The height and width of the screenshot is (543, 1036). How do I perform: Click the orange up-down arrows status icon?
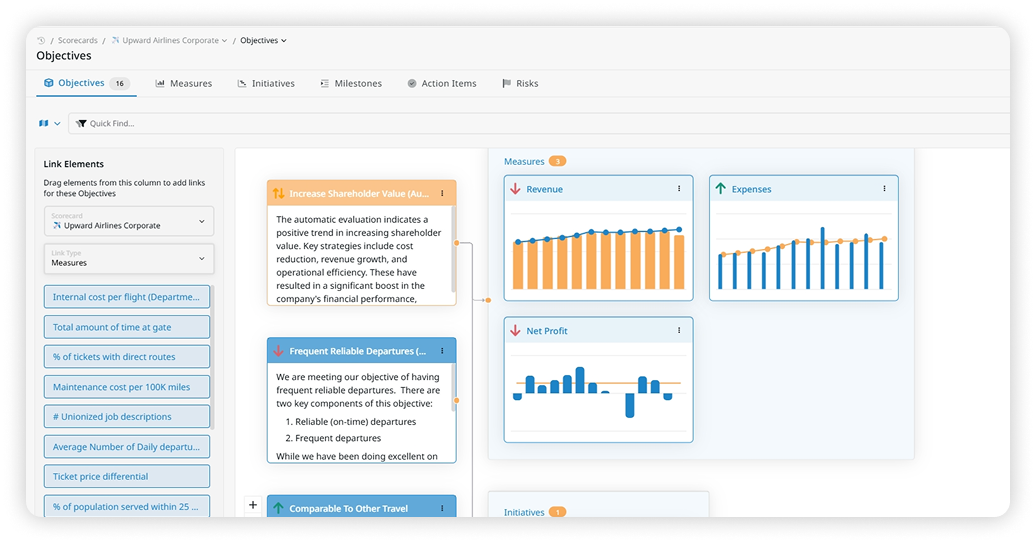coord(278,194)
